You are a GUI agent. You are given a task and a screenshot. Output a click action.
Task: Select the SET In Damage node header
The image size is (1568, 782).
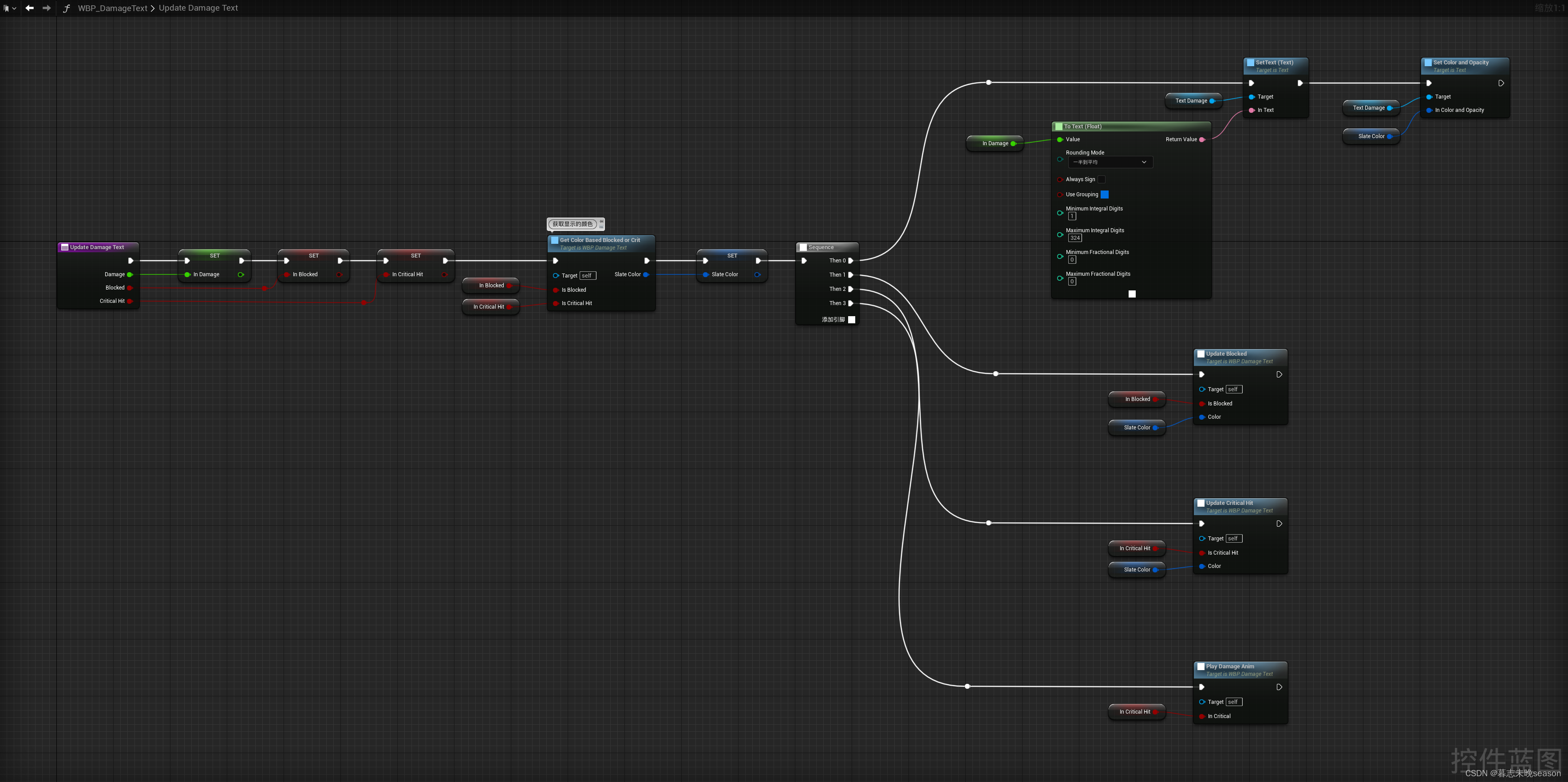pyautogui.click(x=215, y=255)
